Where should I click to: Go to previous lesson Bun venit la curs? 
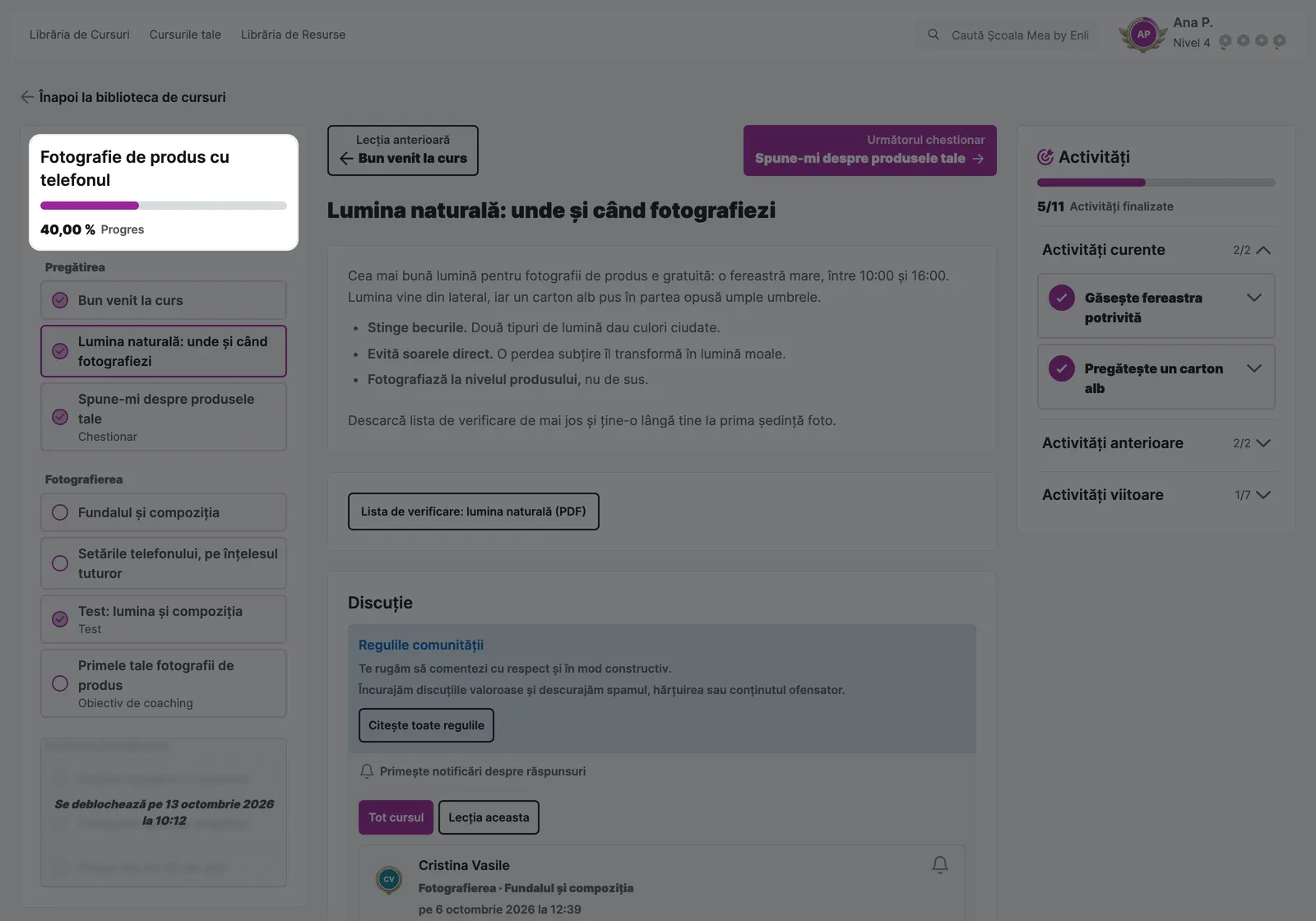click(x=403, y=150)
